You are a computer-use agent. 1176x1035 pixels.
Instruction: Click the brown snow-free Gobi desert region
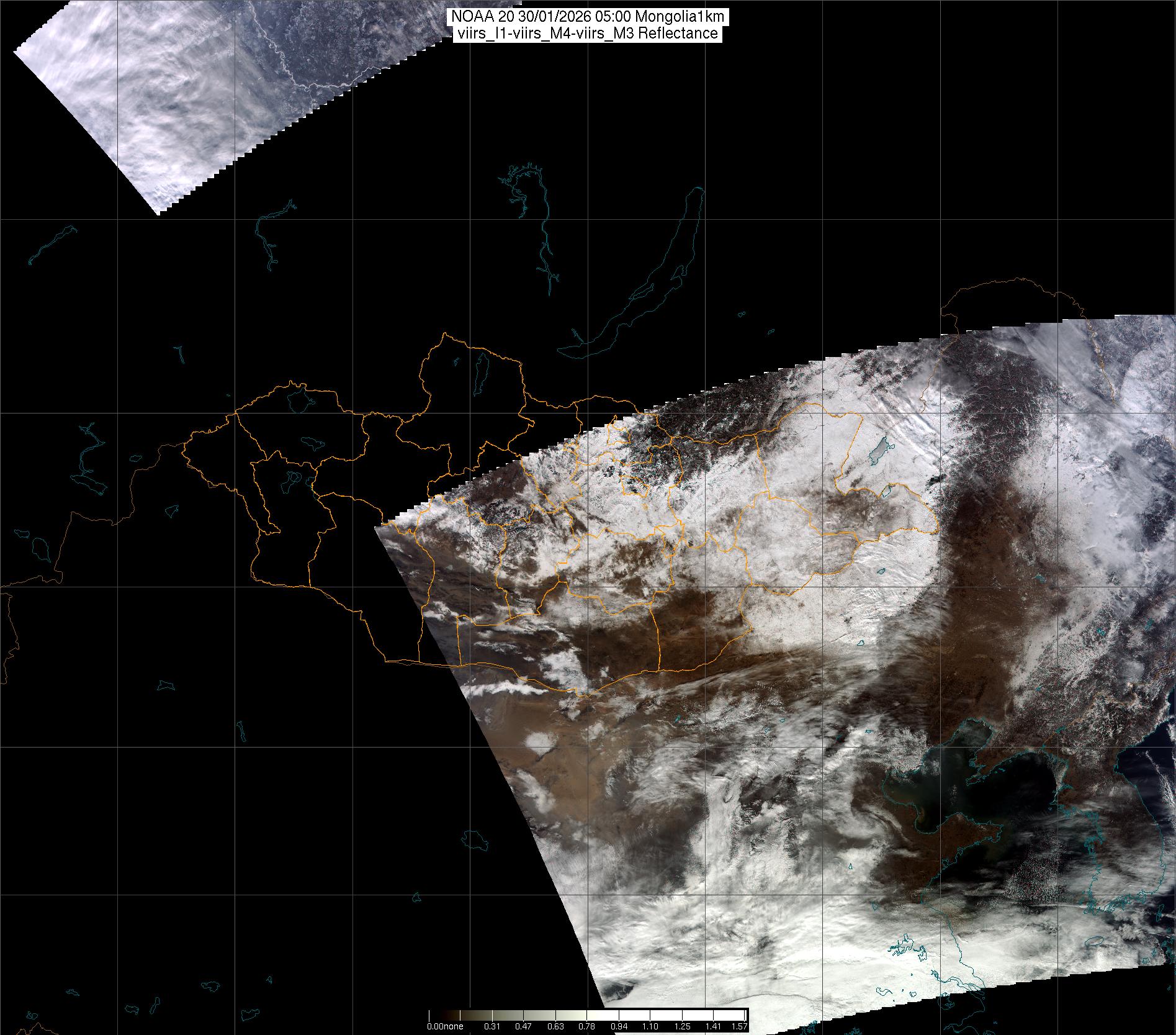pyautogui.click(x=621, y=640)
